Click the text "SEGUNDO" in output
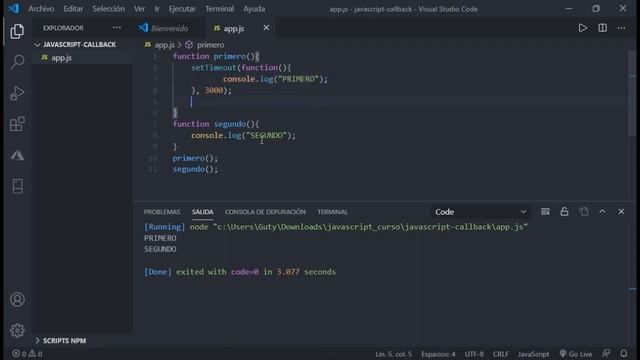Viewport: 640px width, 360px height. click(x=160, y=249)
